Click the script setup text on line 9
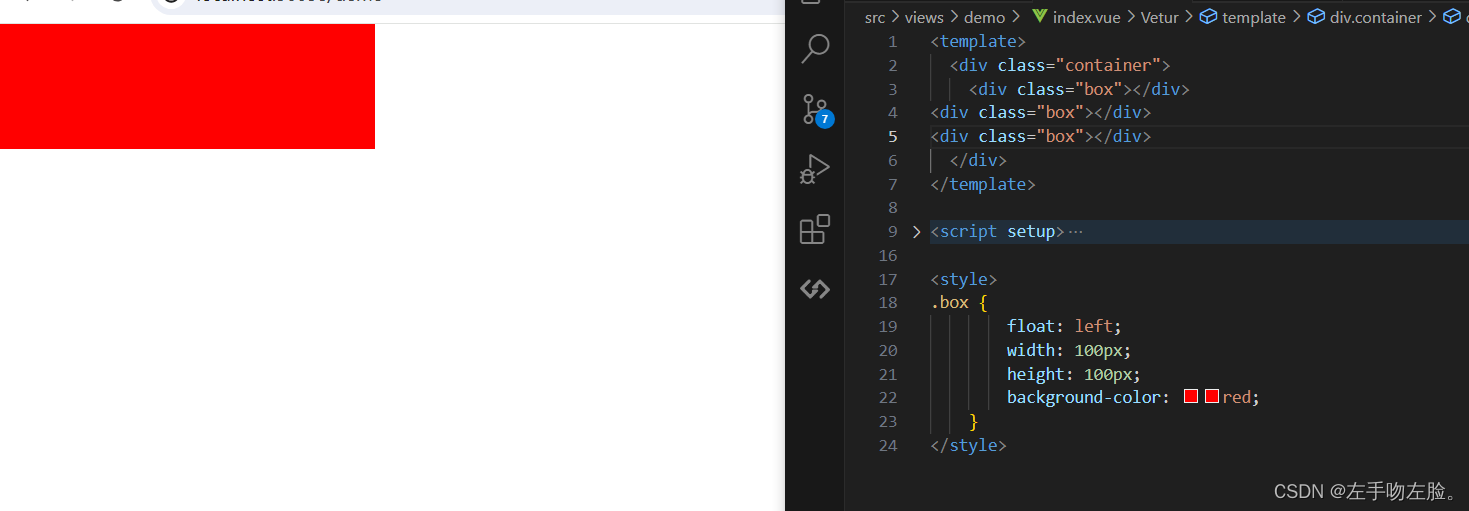 coord(997,232)
